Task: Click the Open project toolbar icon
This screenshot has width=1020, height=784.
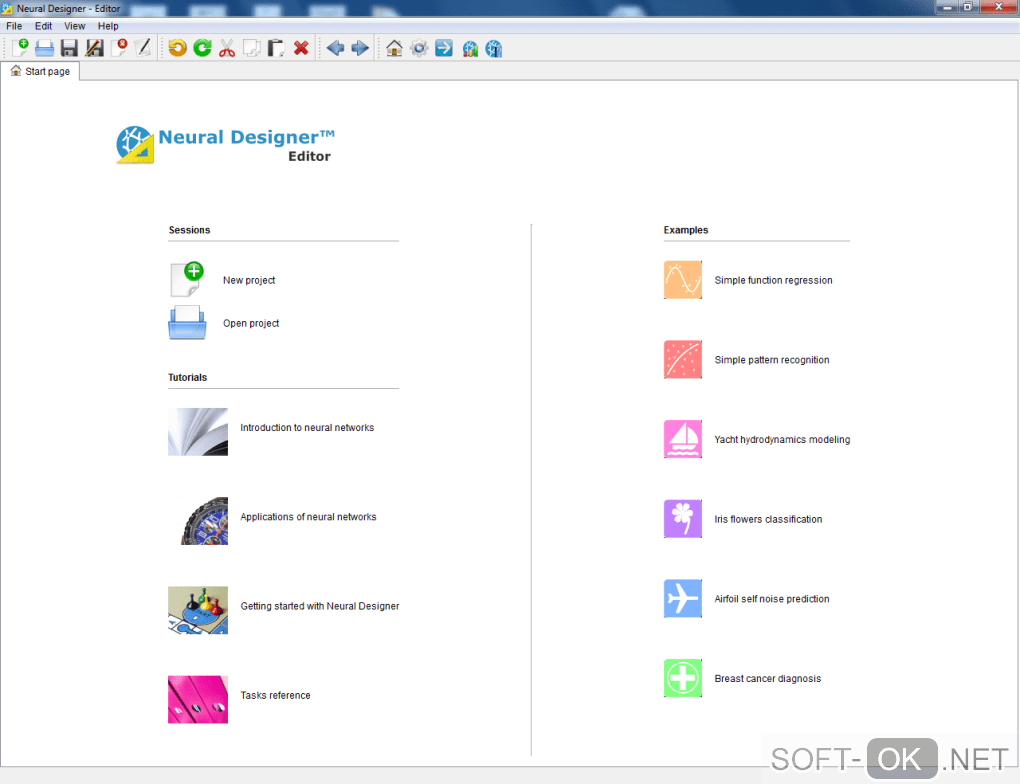Action: [44, 48]
